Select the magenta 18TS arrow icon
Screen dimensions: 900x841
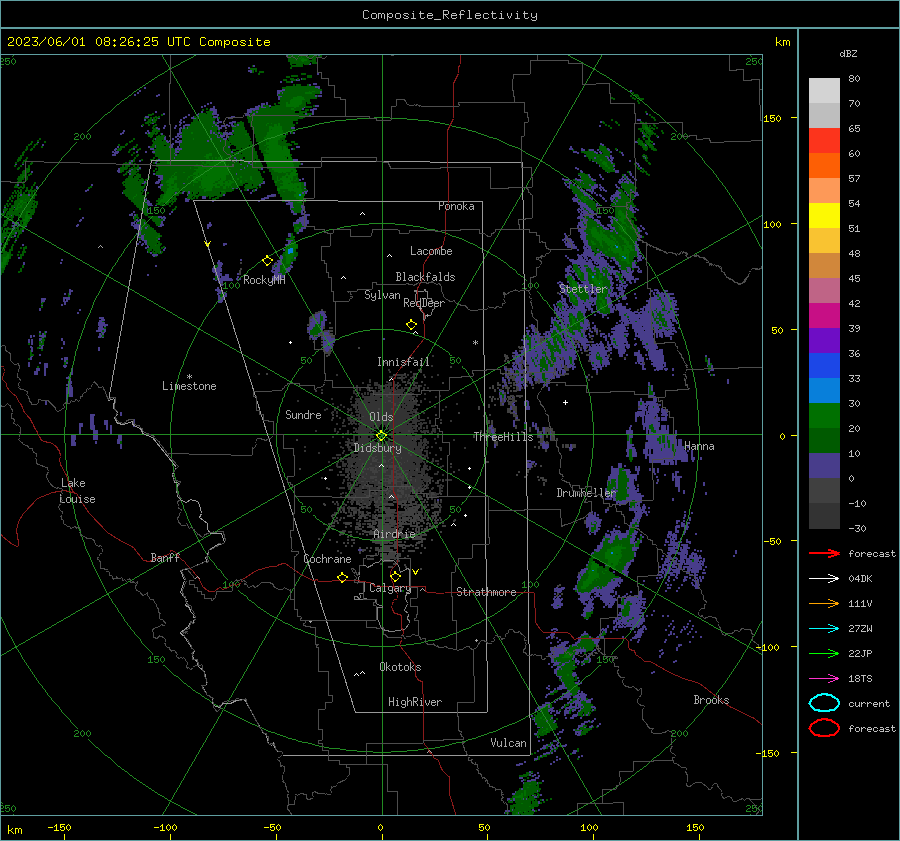tap(824, 679)
